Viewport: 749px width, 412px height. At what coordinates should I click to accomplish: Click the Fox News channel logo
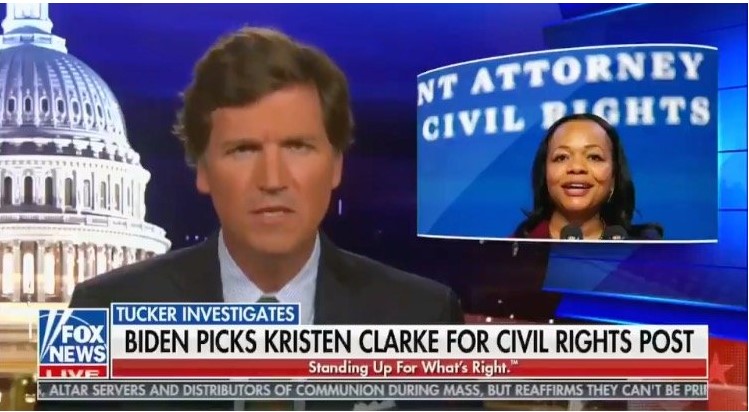pos(74,338)
